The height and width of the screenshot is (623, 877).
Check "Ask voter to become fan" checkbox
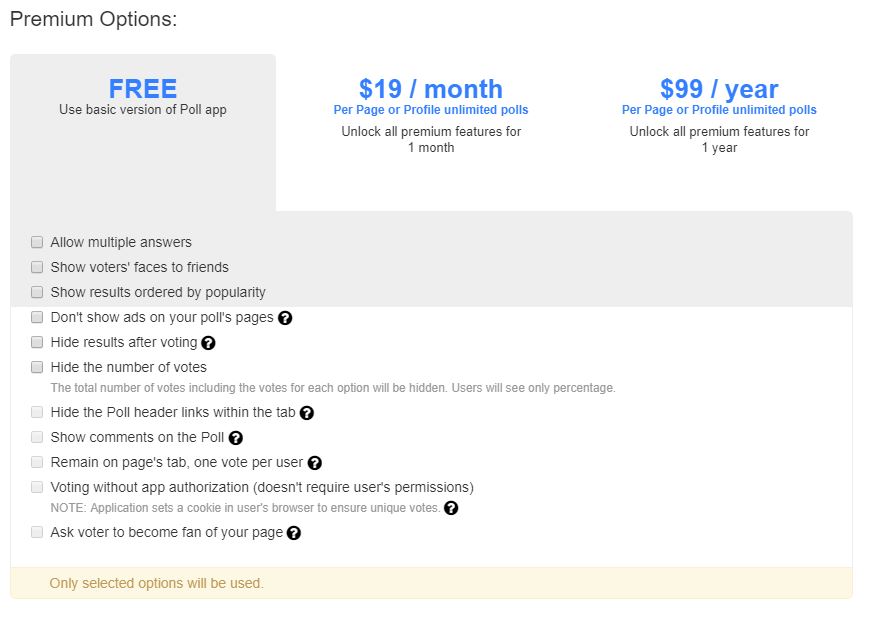point(37,532)
